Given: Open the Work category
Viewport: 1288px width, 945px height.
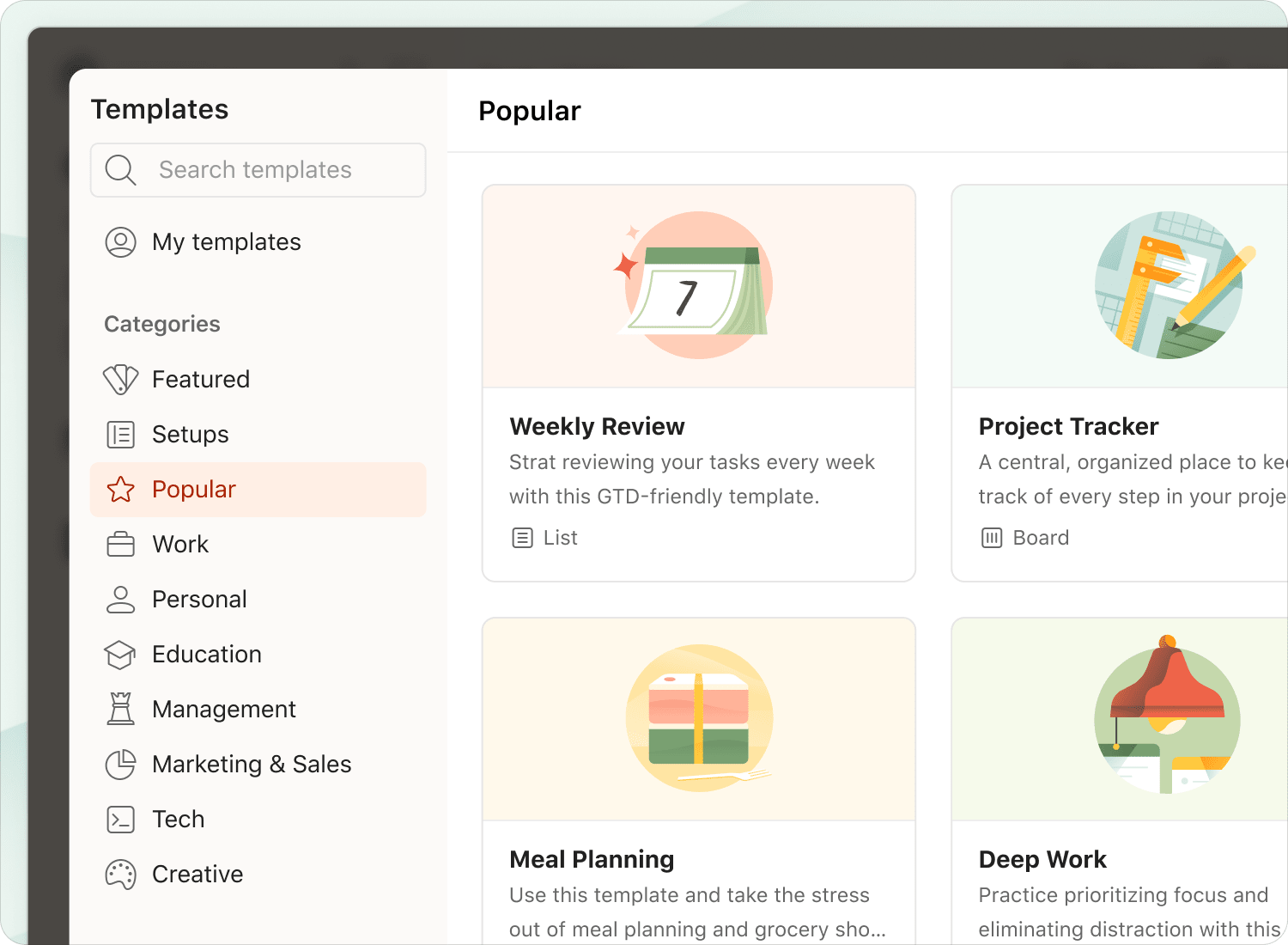Looking at the screenshot, I should [258, 545].
